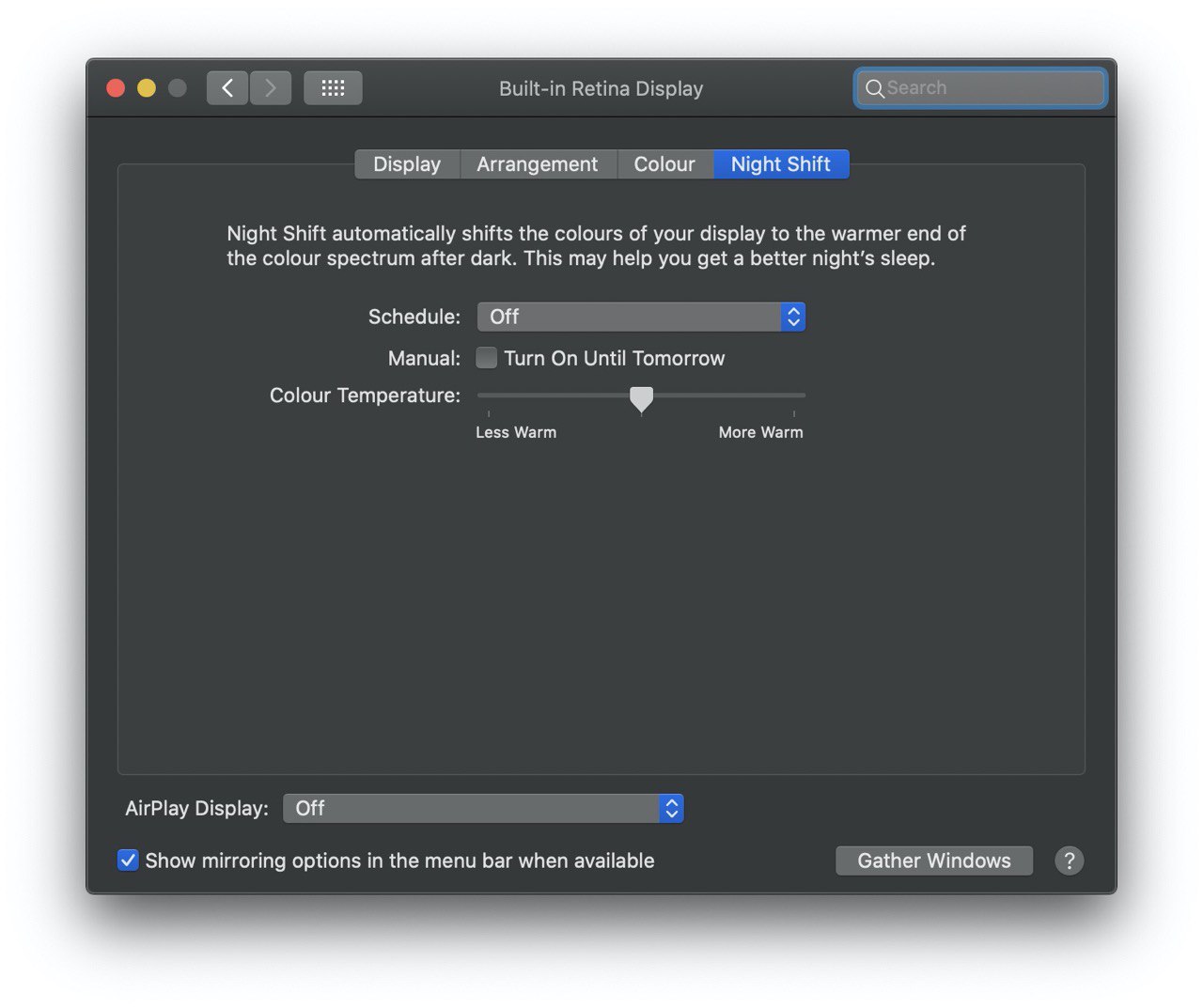The image size is (1203, 1008).
Task: Click the AirPlay Display label
Action: [x=197, y=808]
